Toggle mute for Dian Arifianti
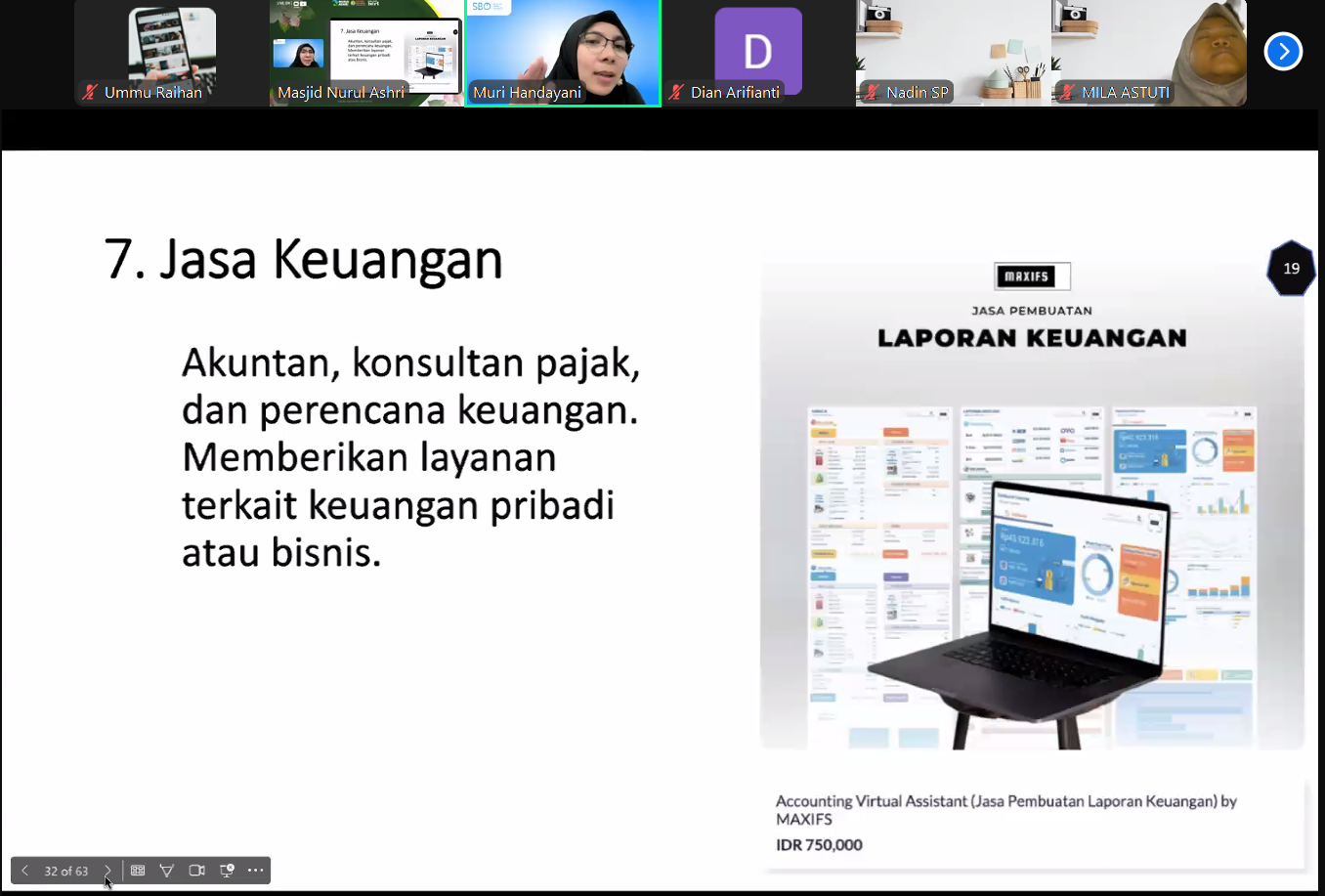1325x896 pixels. 675,93
